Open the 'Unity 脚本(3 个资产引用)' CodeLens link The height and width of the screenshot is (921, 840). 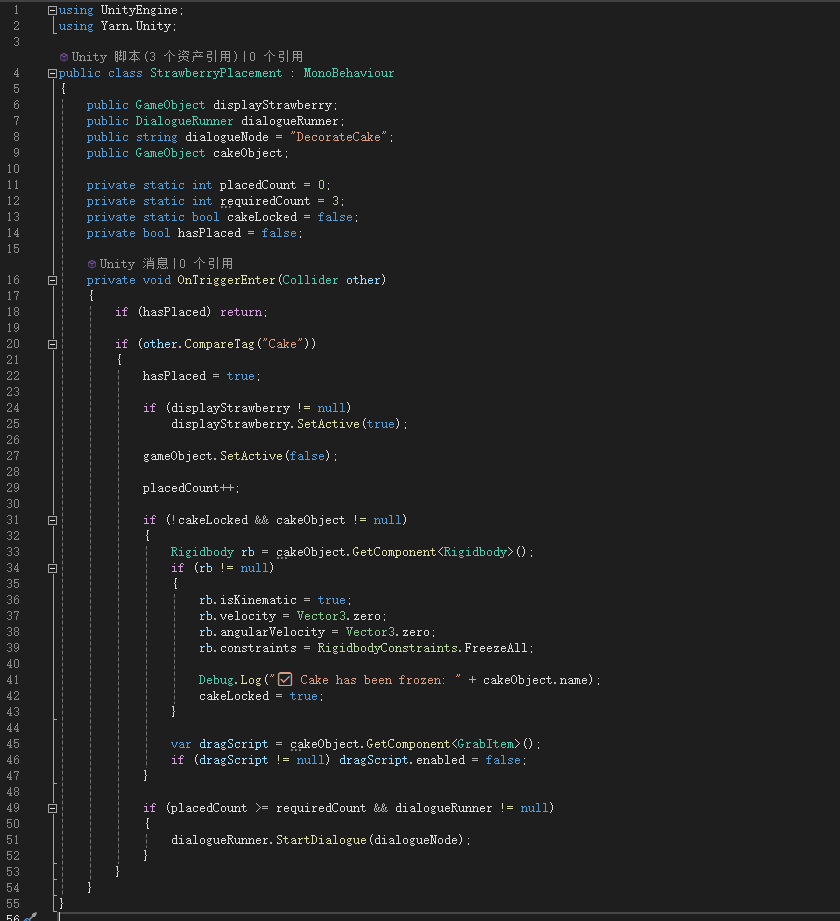(155, 57)
